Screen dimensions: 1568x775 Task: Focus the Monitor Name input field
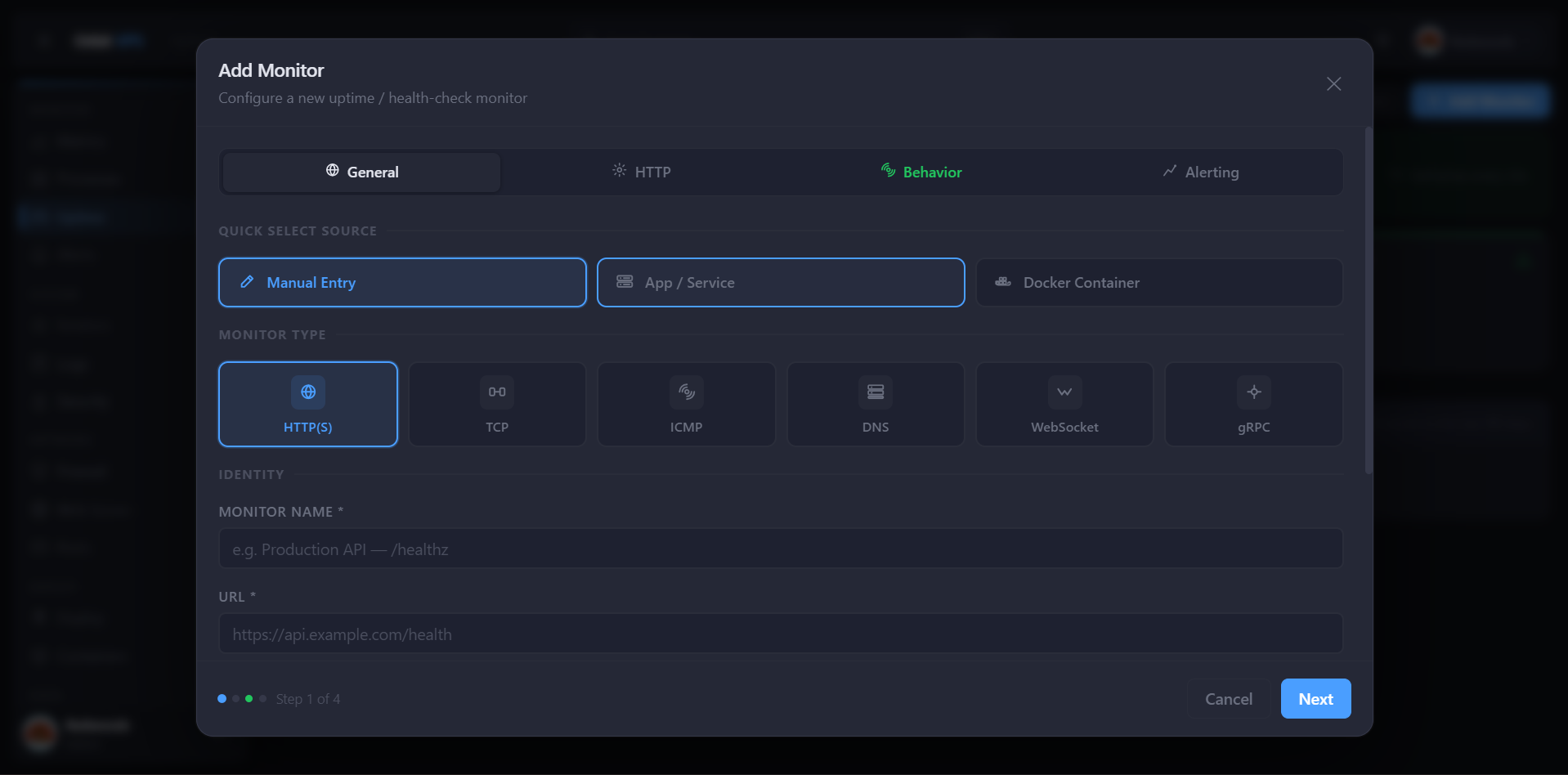click(x=781, y=549)
